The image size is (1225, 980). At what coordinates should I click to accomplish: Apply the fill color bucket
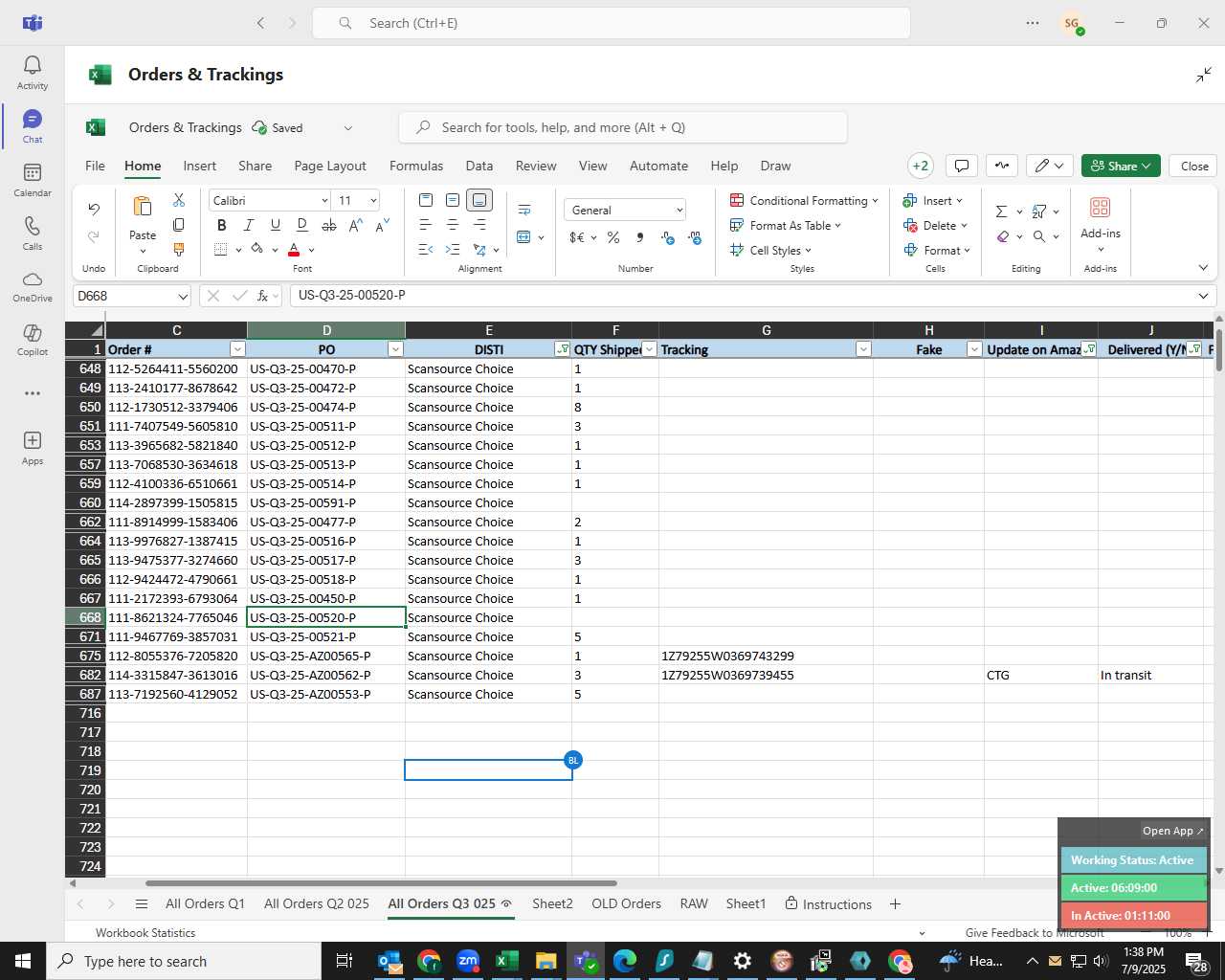click(256, 250)
